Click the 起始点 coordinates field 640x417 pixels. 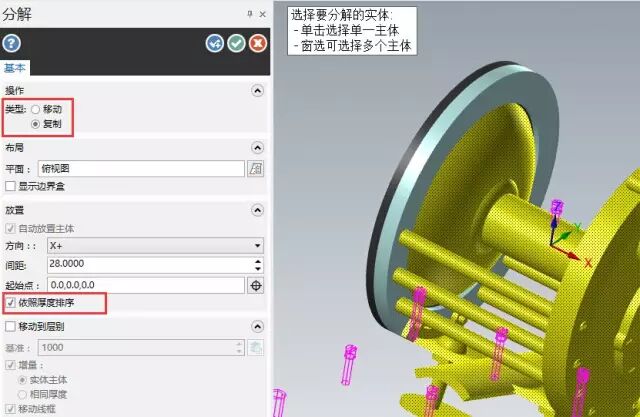[x=146, y=285]
